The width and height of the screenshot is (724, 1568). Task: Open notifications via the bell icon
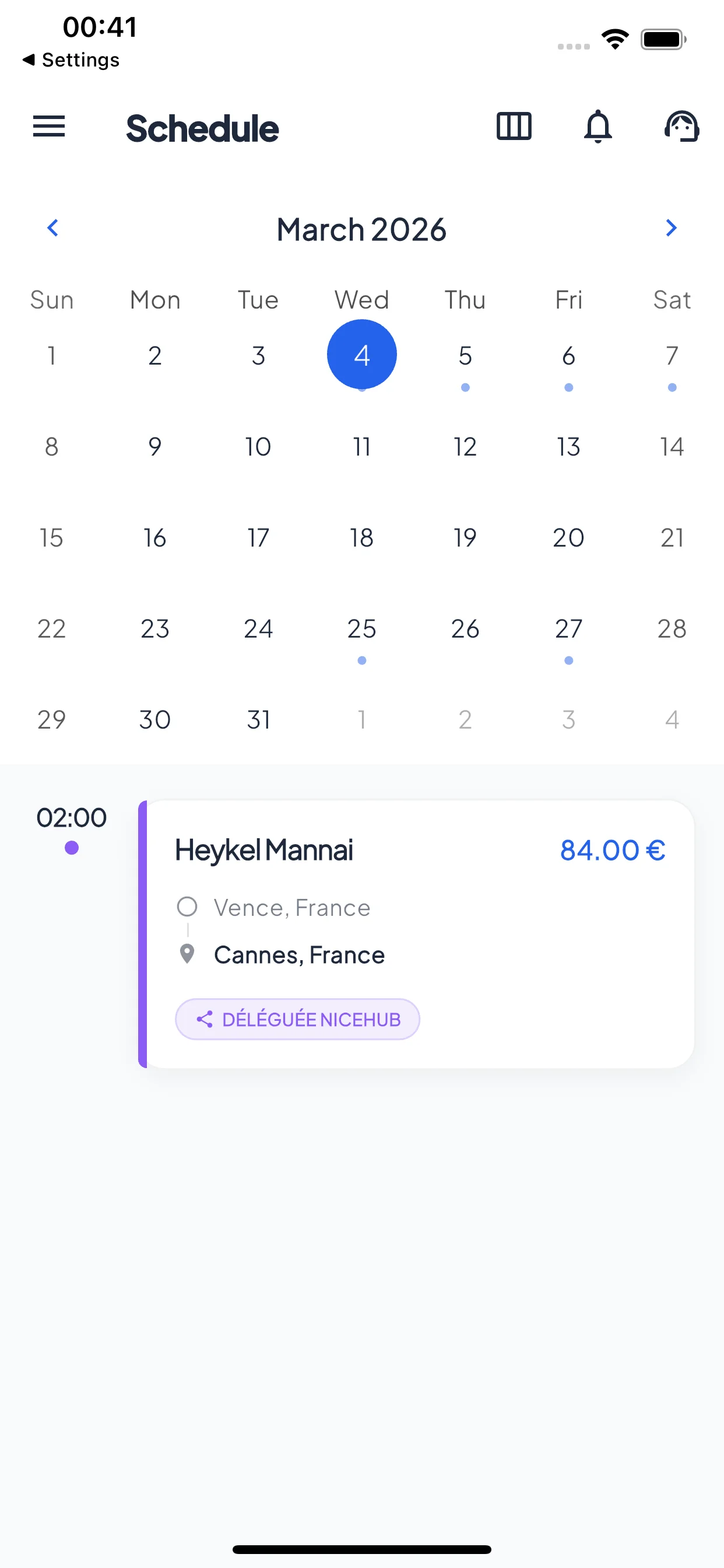598,127
